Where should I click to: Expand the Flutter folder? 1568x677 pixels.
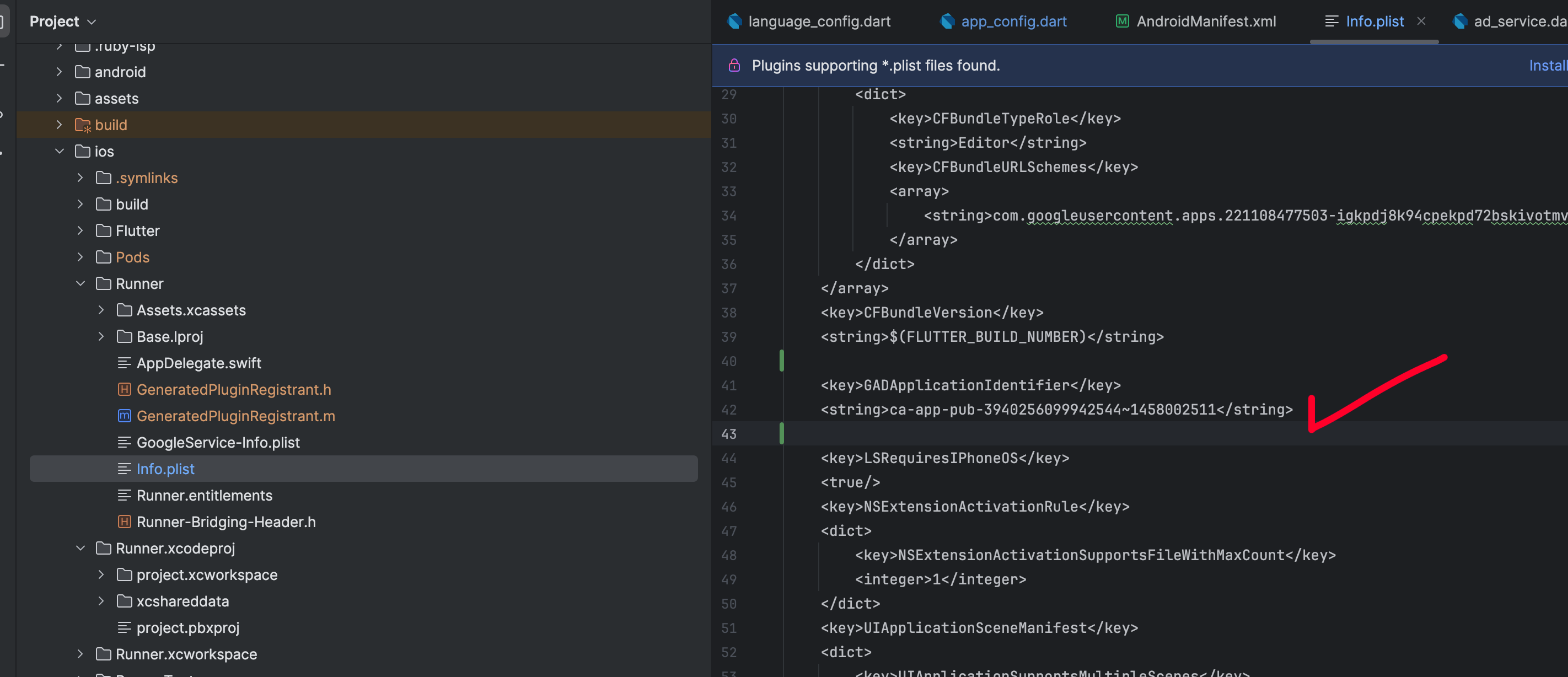(80, 231)
